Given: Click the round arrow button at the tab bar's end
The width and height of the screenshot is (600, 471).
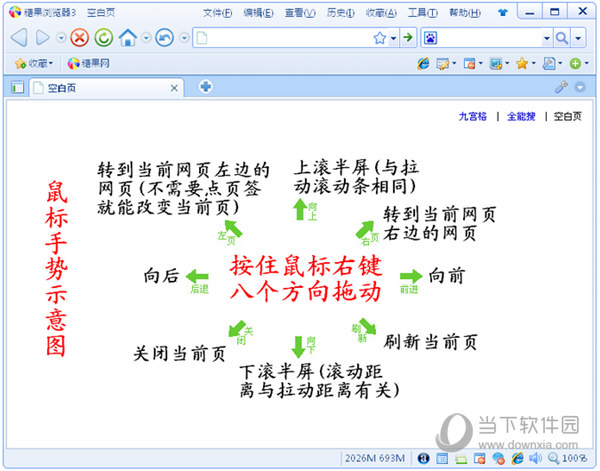Looking at the screenshot, I should pos(580,87).
